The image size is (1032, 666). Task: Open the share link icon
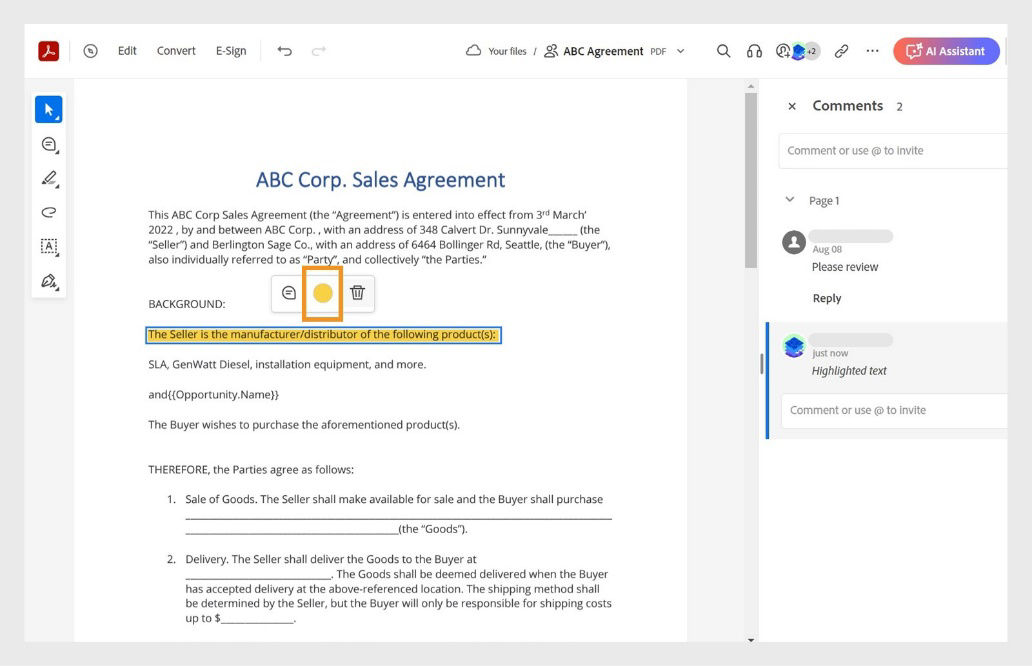tap(840, 50)
